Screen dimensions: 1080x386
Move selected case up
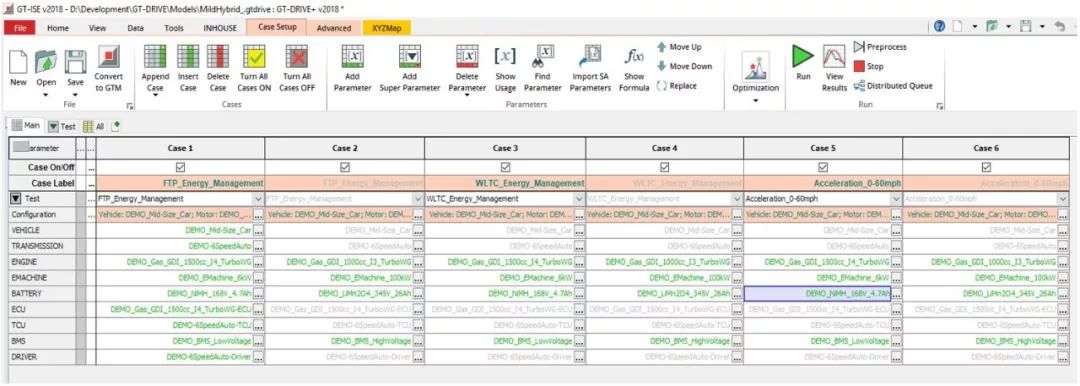point(678,47)
